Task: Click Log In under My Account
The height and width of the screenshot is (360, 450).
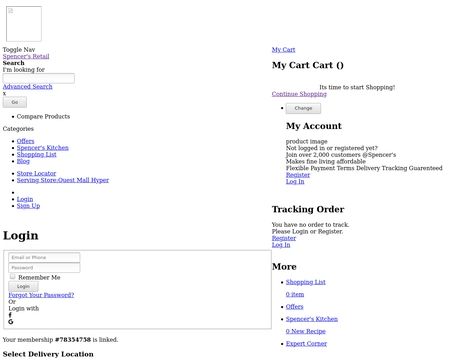Action: pyautogui.click(x=295, y=181)
